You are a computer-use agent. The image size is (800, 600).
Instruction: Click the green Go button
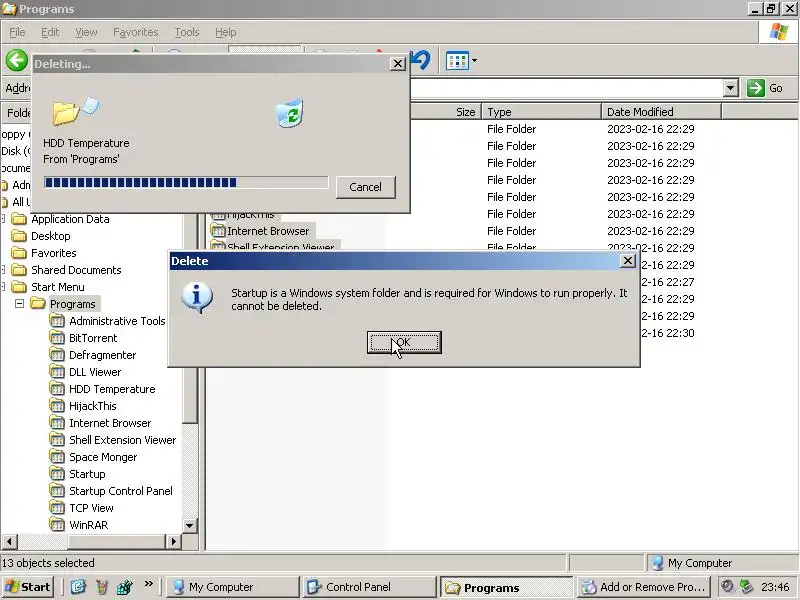pyautogui.click(x=765, y=88)
